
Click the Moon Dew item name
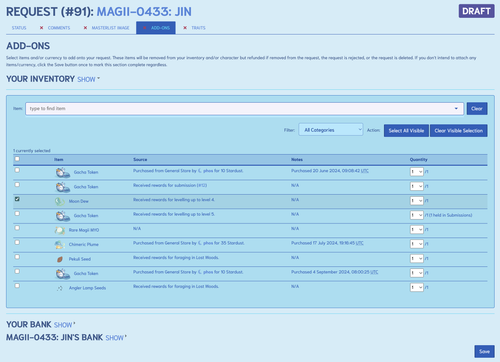(79, 201)
